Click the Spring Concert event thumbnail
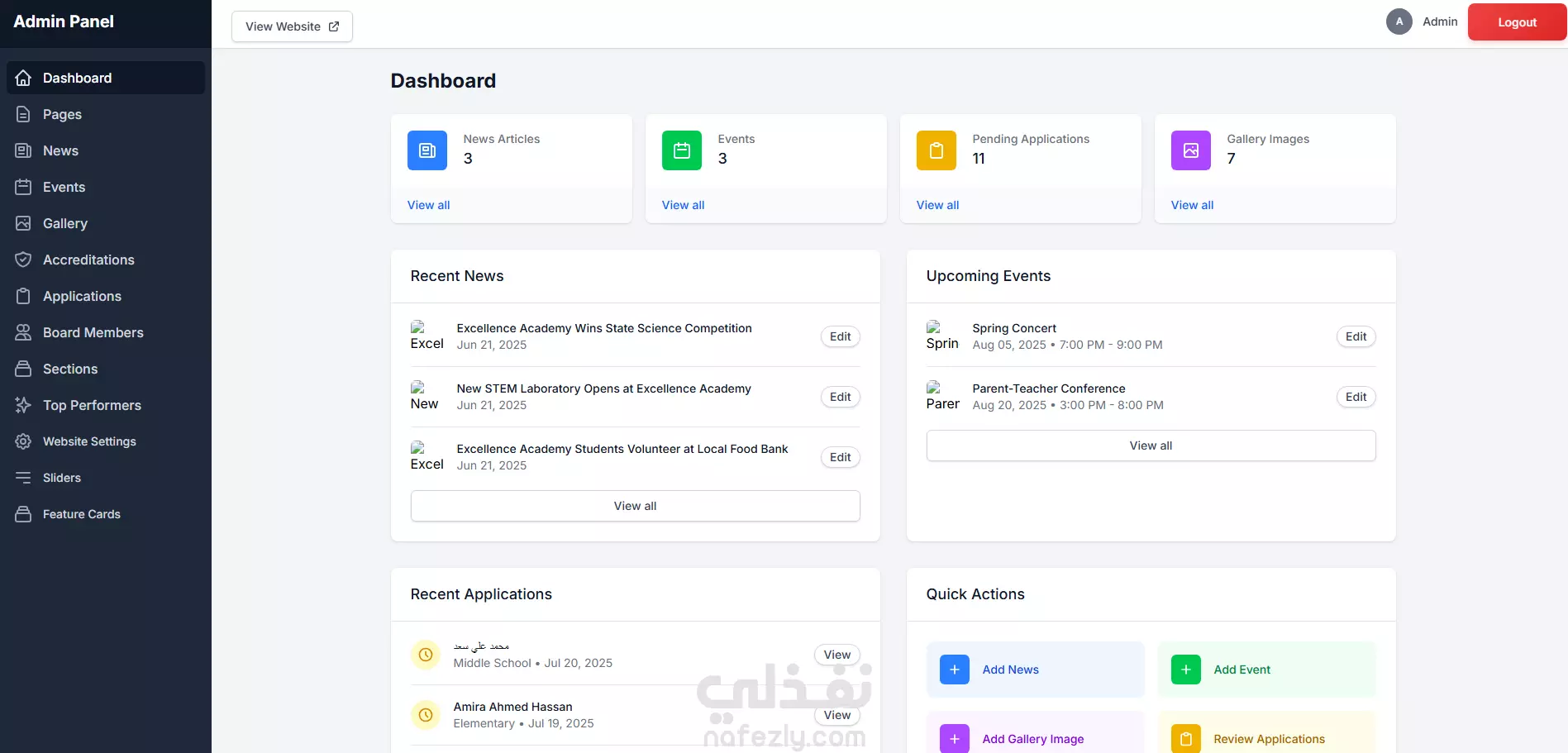 coord(943,336)
